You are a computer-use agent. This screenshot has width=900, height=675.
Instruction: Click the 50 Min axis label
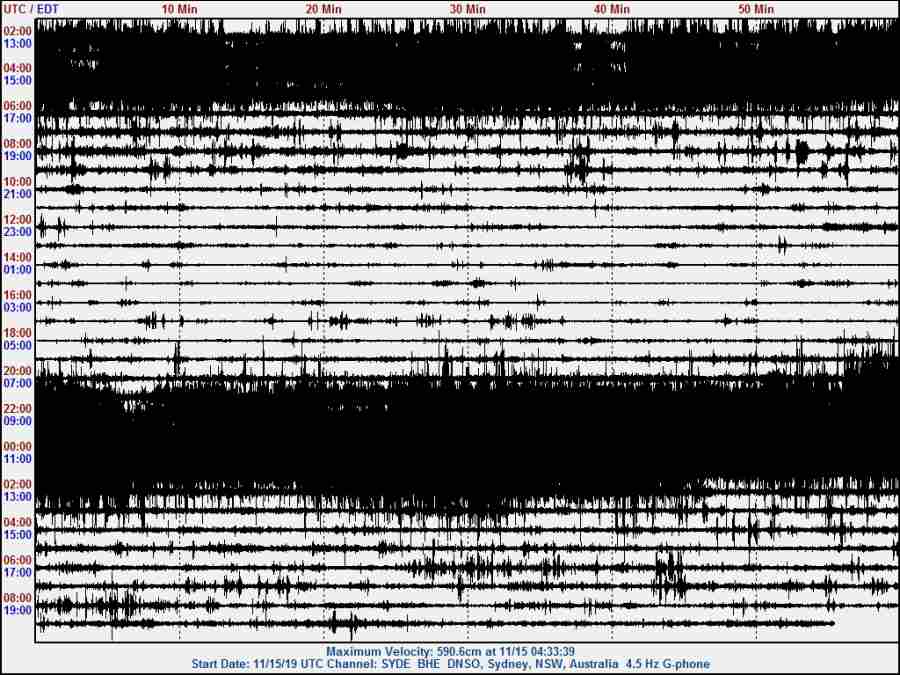(x=756, y=8)
